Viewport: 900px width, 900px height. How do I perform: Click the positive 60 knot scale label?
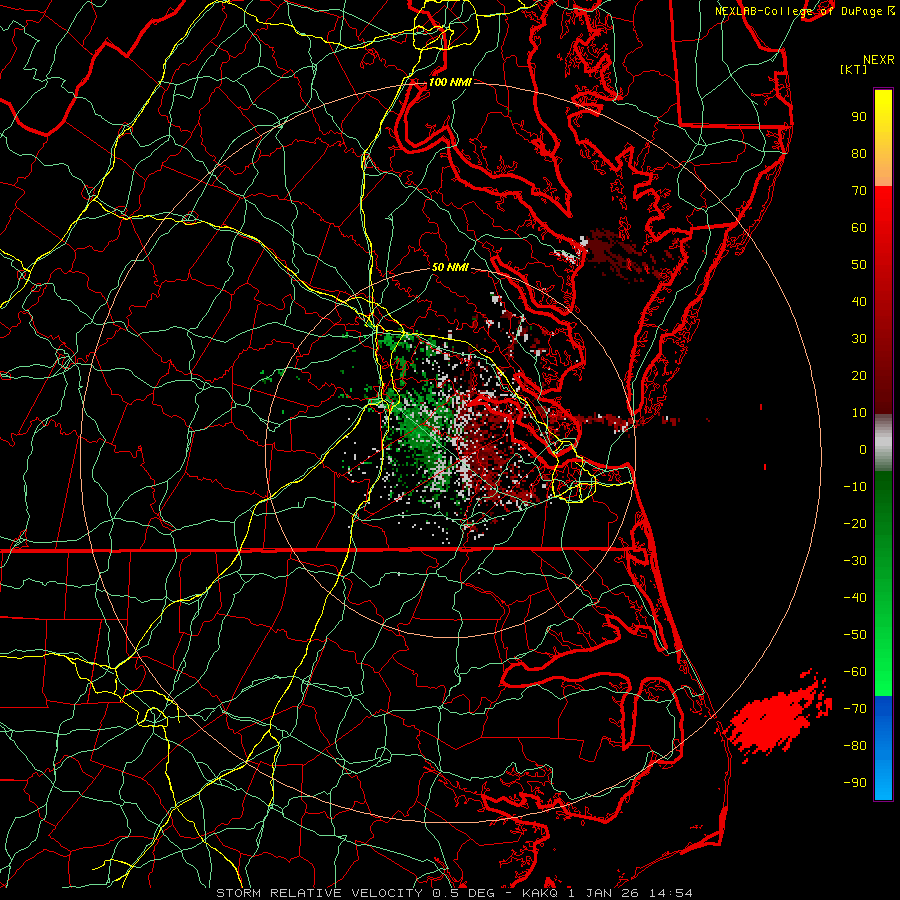click(859, 227)
